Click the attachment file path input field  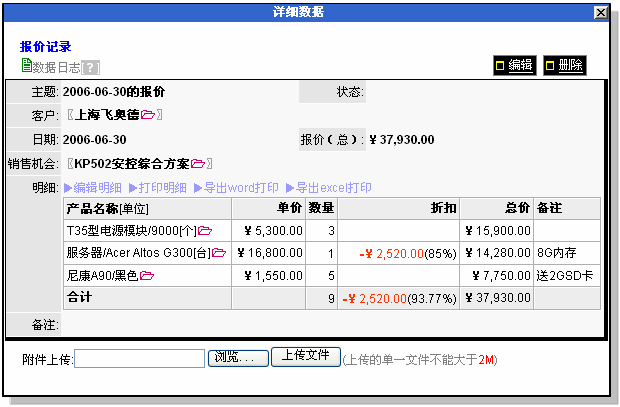[139, 359]
